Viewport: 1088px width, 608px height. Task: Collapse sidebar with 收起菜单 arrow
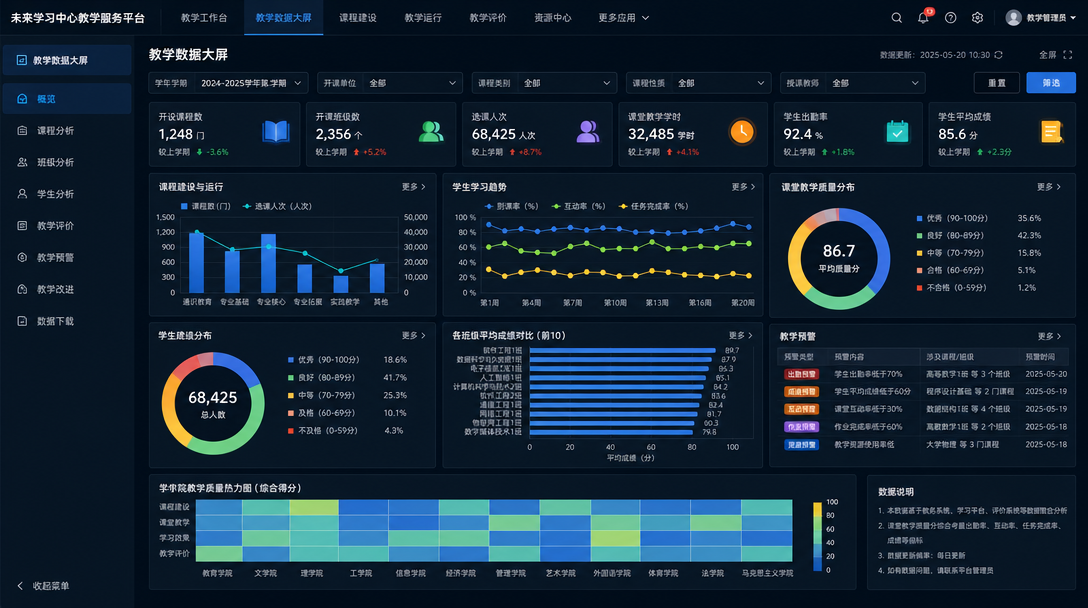(x=20, y=586)
